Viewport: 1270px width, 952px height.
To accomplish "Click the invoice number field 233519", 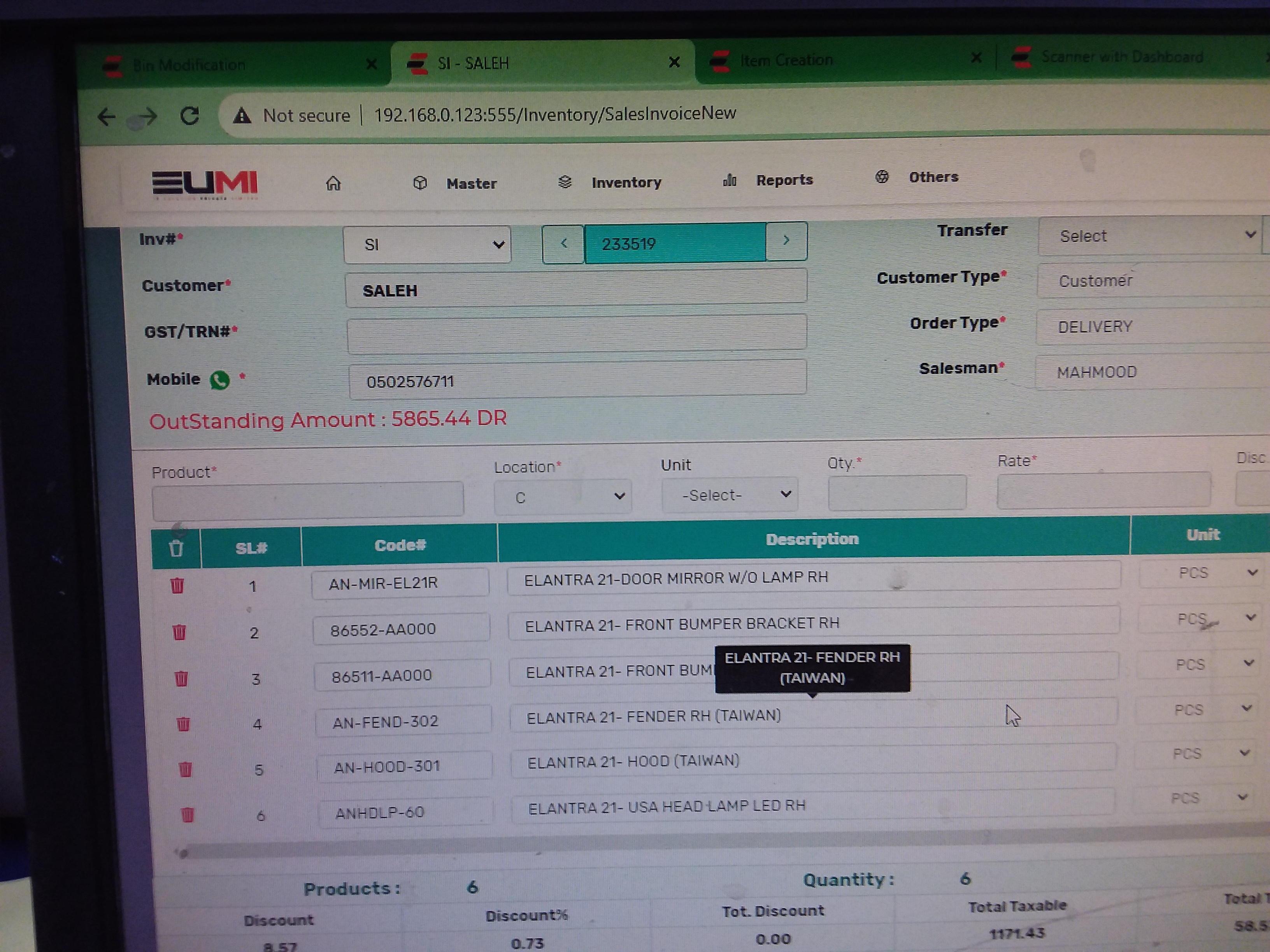I will click(x=675, y=243).
